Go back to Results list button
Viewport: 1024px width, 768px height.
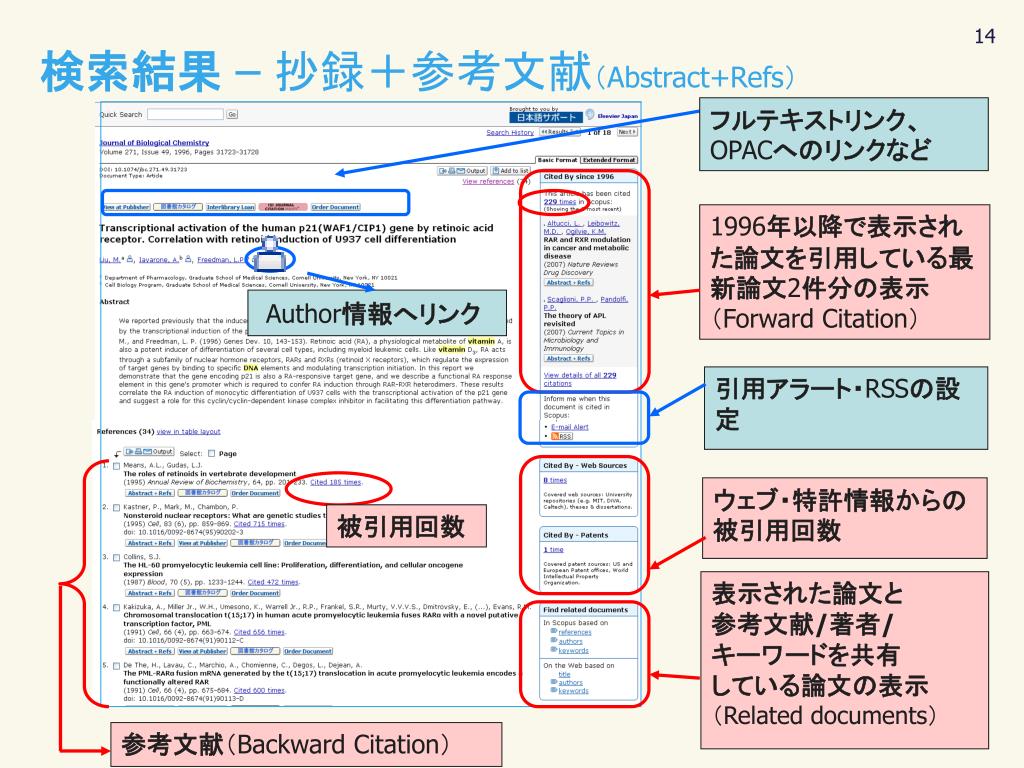560,132
